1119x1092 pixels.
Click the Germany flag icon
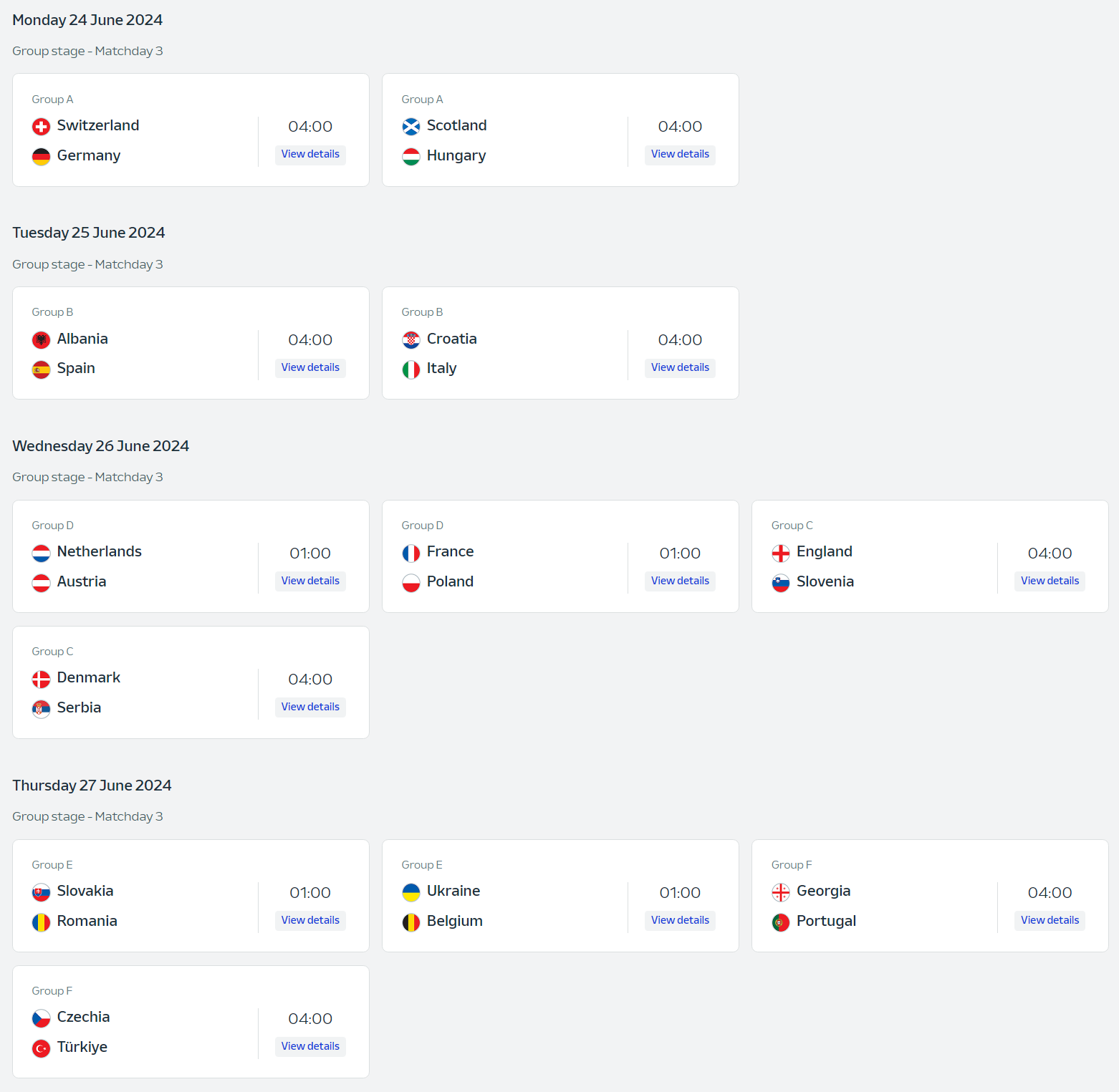click(42, 157)
